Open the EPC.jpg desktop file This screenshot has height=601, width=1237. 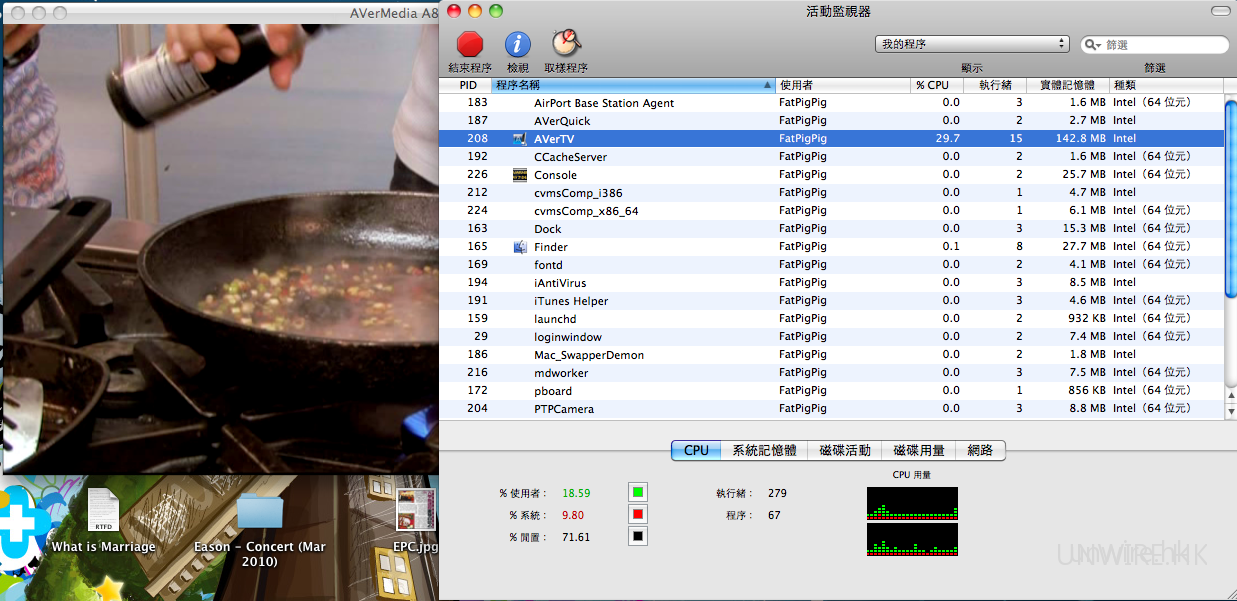416,510
